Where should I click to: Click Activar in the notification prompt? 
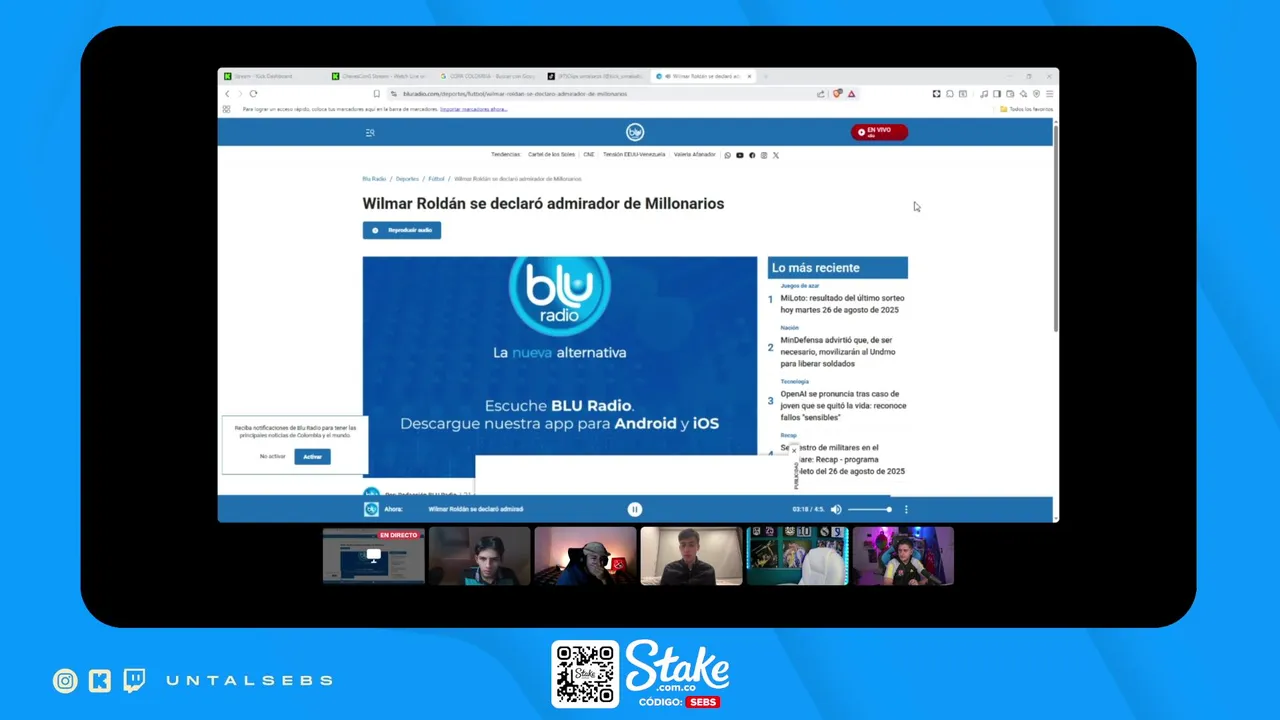pyautogui.click(x=312, y=456)
